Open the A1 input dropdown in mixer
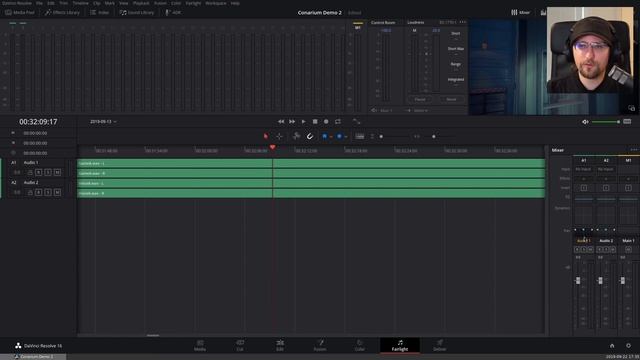This screenshot has height=360, width=640. [583, 169]
